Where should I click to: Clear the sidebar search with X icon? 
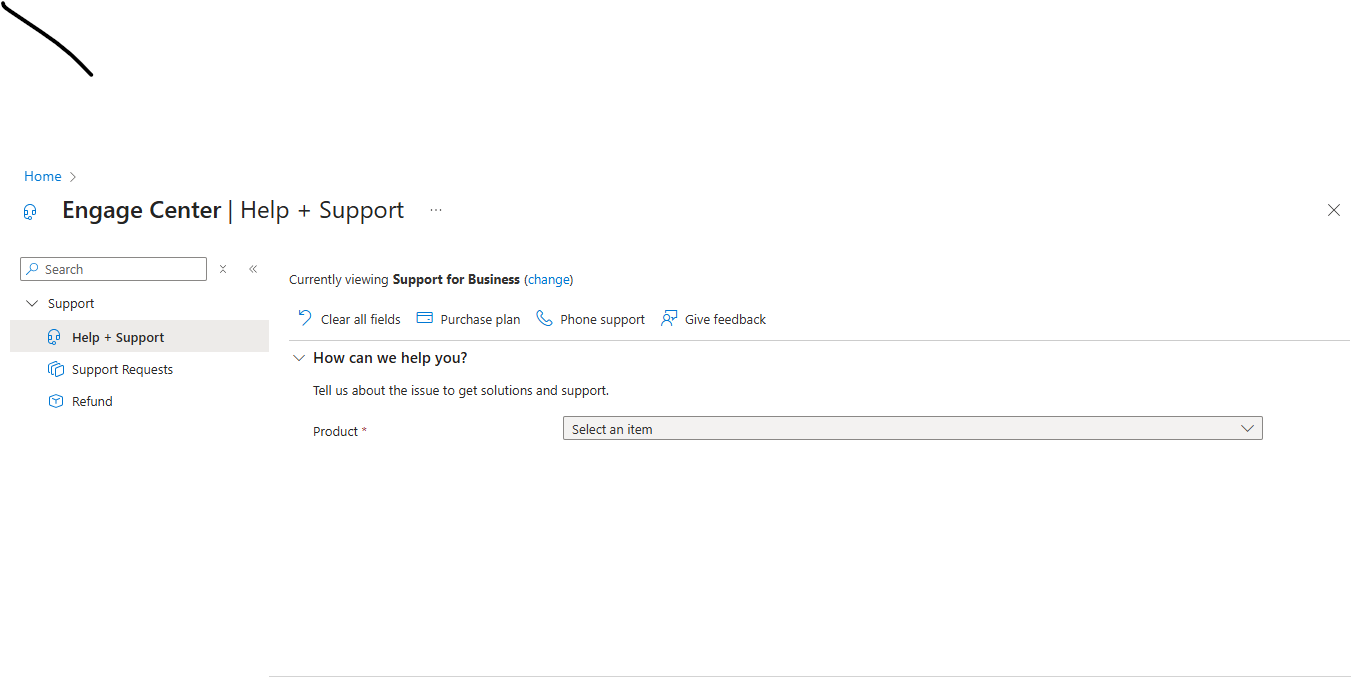[223, 269]
